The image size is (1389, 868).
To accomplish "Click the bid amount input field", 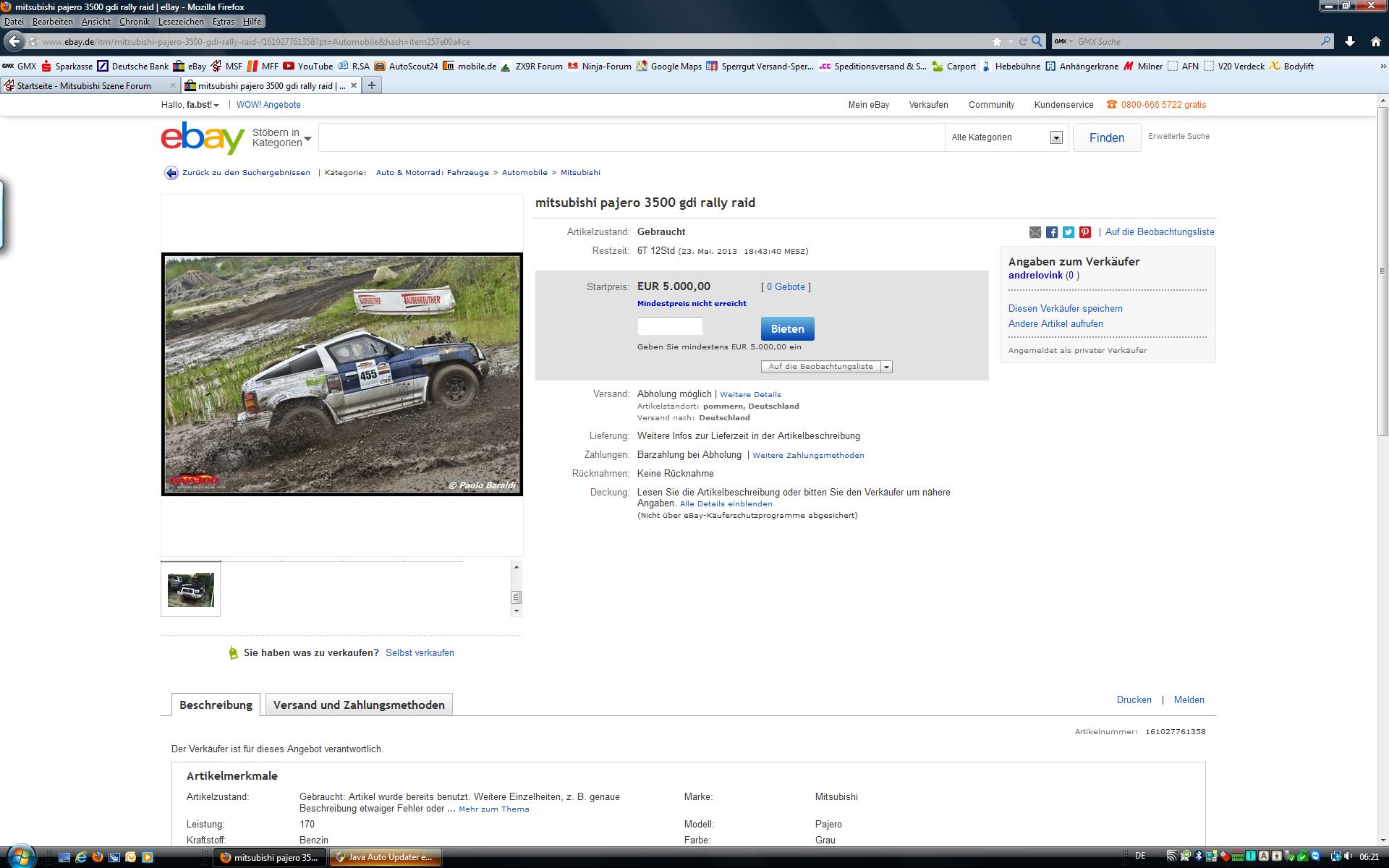I will point(670,326).
